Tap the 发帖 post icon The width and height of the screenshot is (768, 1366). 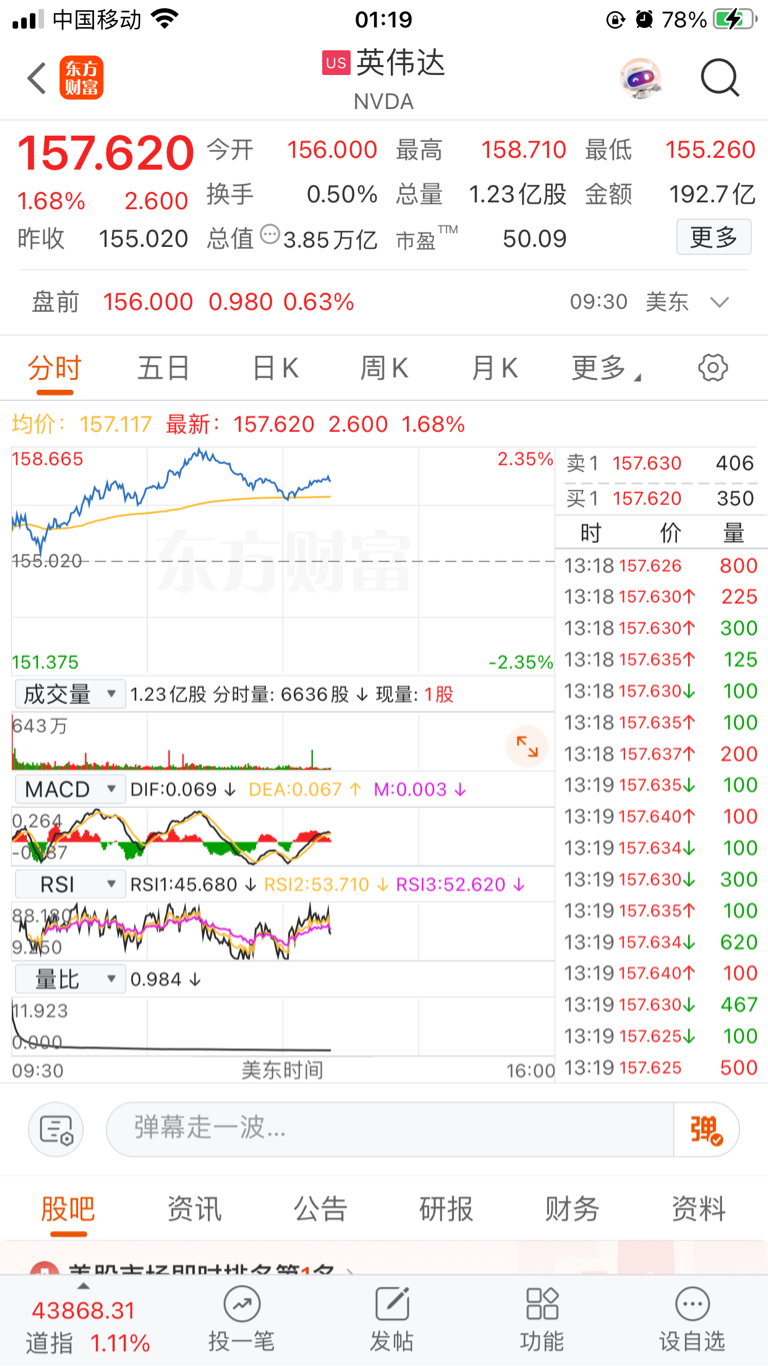(392, 1320)
